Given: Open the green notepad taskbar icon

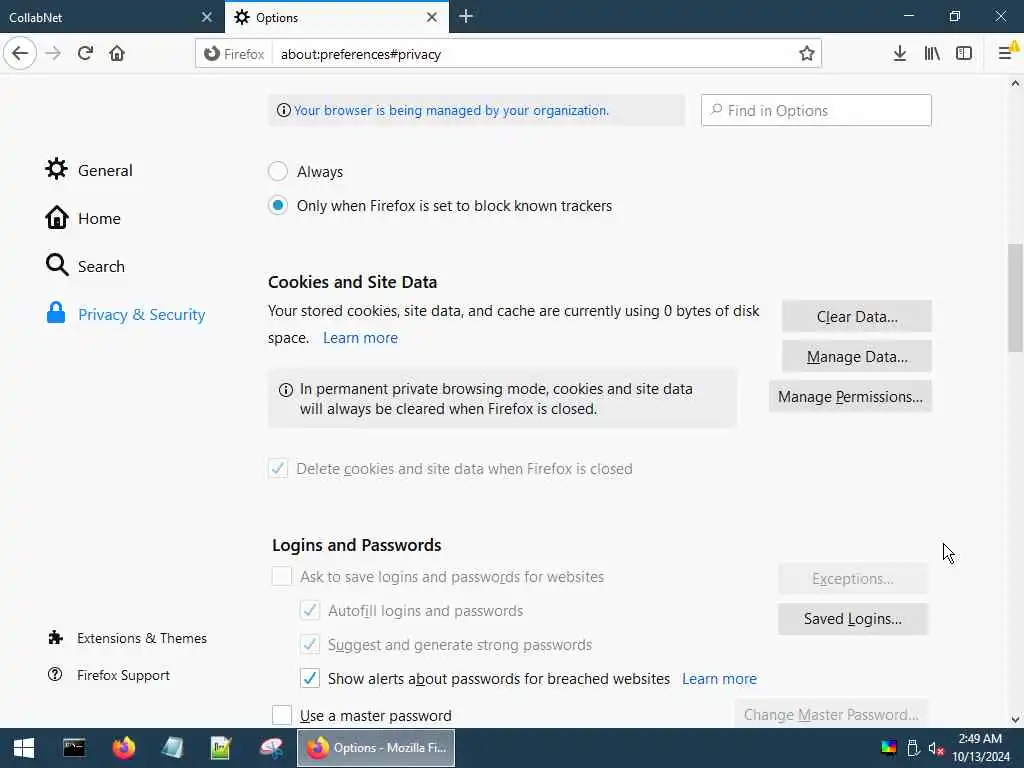Looking at the screenshot, I should tap(221, 748).
